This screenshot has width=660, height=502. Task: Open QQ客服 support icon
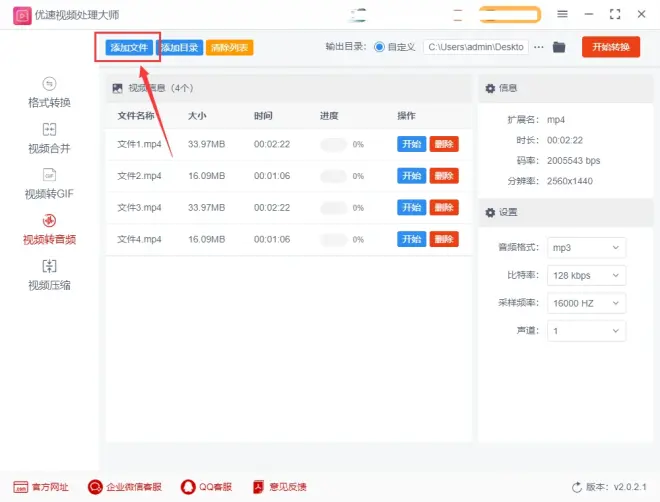pyautogui.click(x=188, y=487)
